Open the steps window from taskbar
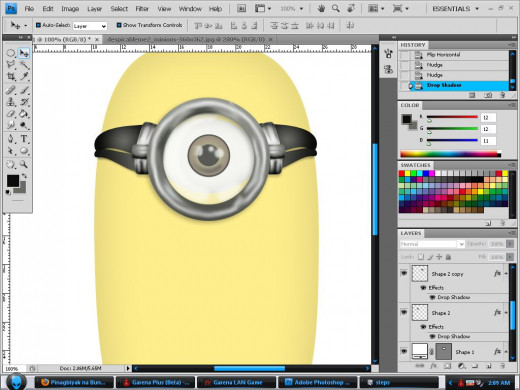 pos(398,382)
